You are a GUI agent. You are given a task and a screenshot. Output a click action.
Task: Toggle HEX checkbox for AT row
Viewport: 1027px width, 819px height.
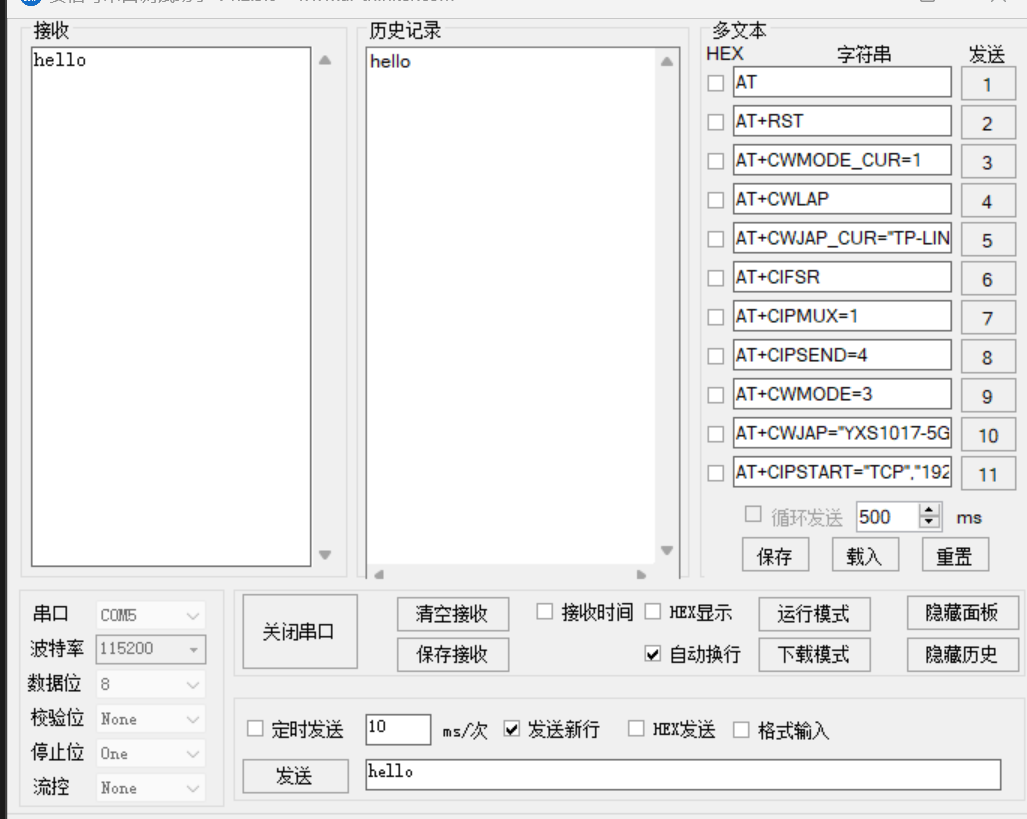[716, 83]
